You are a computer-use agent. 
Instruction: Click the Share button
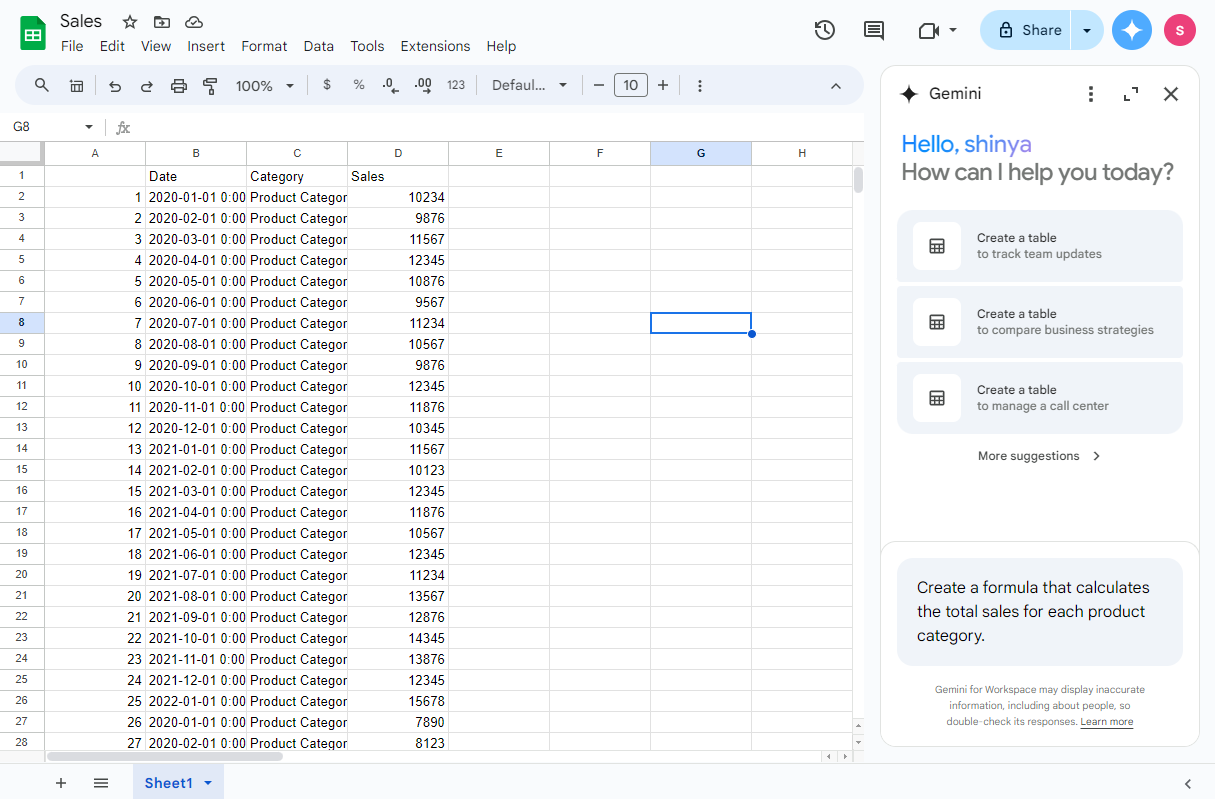(1026, 30)
